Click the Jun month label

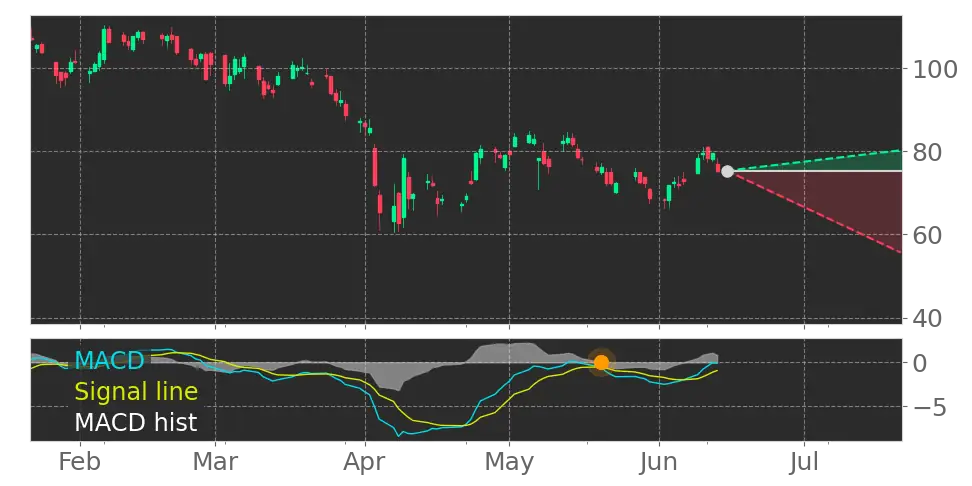(x=659, y=462)
